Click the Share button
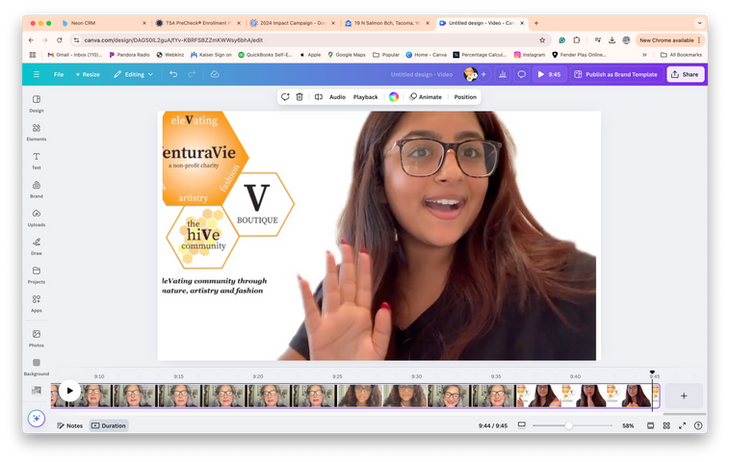Screen dimensions: 730x462 click(x=685, y=74)
